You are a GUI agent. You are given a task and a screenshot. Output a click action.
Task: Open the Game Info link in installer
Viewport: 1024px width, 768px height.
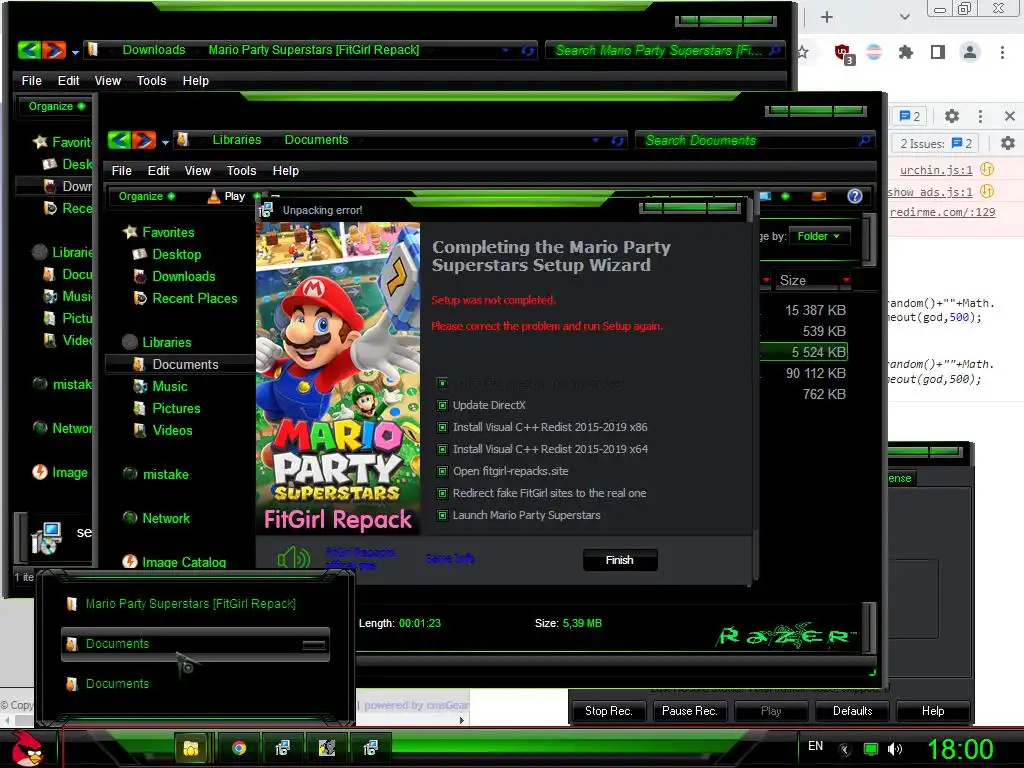click(x=449, y=558)
